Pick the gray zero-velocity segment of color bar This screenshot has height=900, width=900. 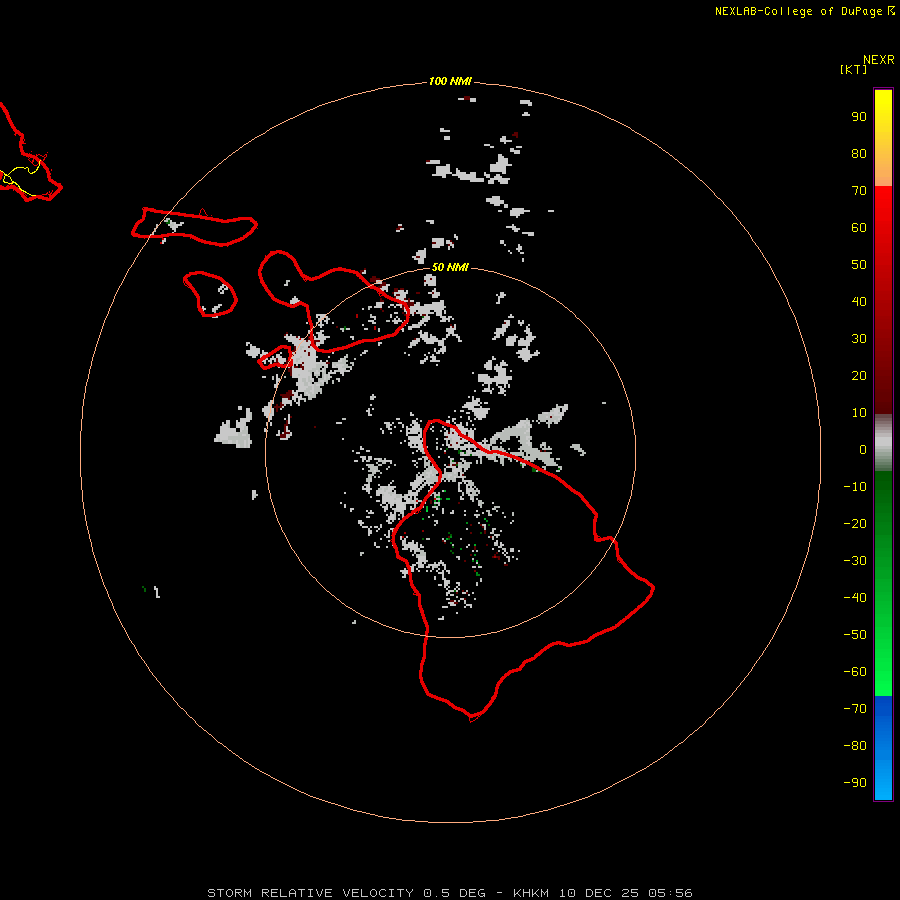point(883,443)
